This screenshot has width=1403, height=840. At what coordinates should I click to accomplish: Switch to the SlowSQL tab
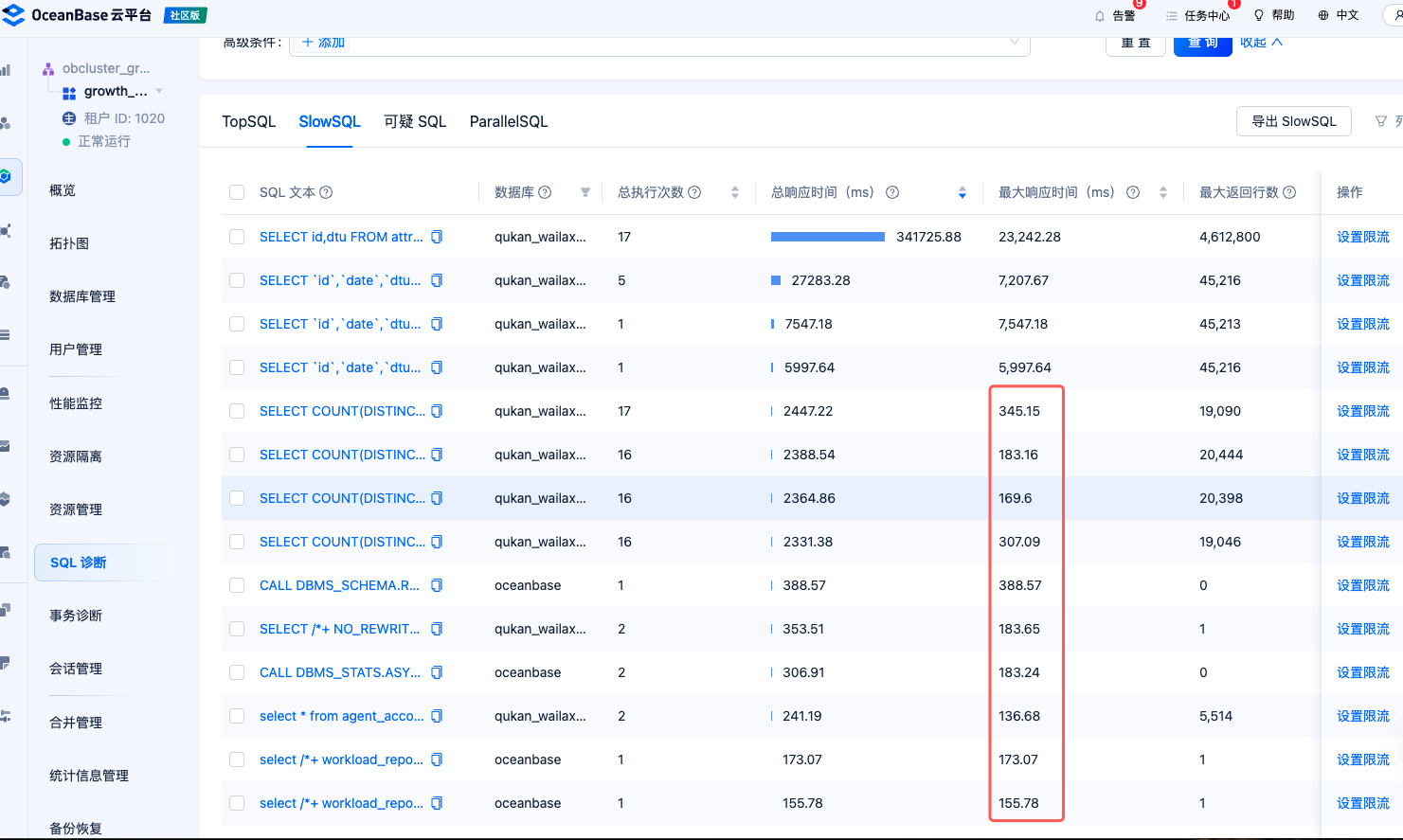330,121
